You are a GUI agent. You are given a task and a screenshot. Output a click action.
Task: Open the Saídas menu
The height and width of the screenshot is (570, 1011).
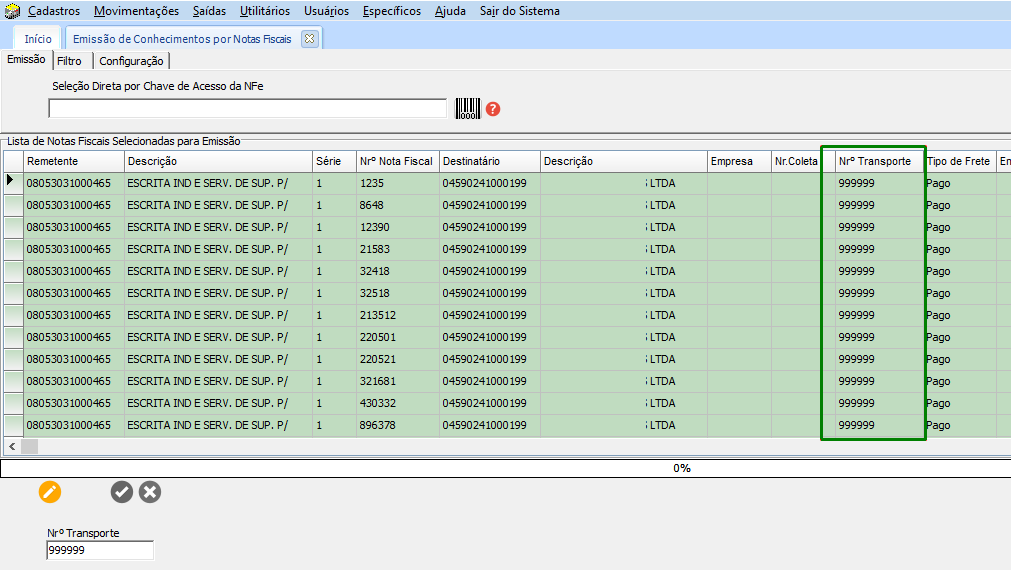(x=210, y=11)
